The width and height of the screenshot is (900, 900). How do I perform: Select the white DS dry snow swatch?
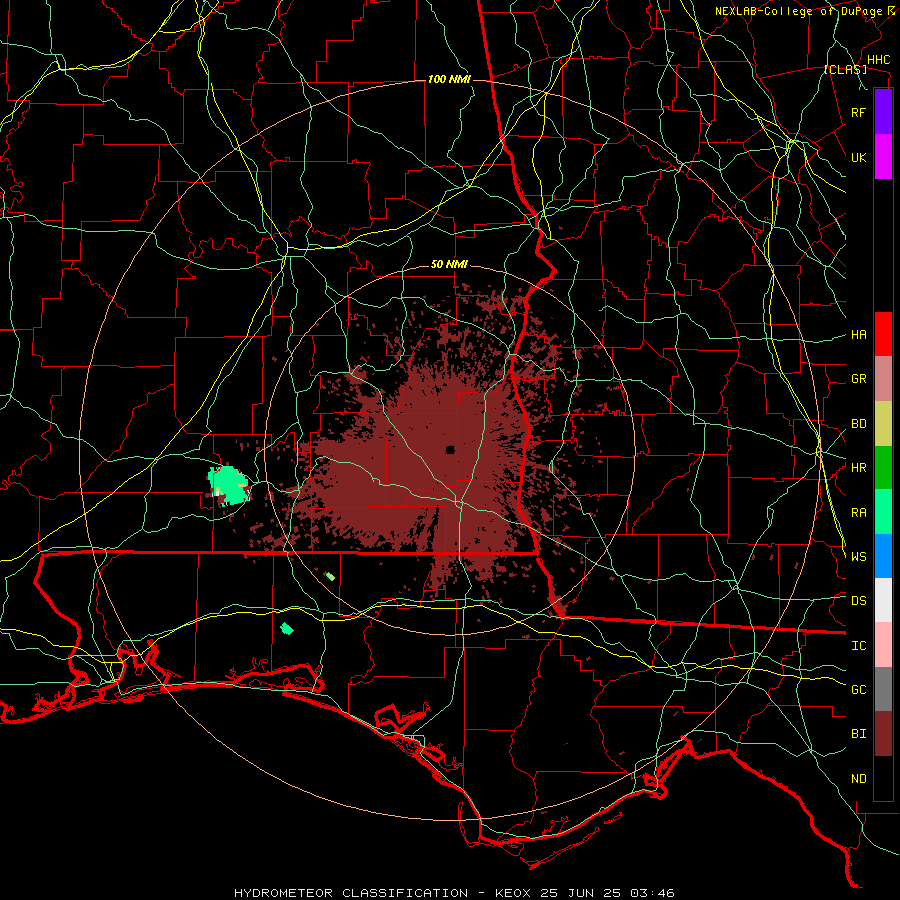(x=883, y=600)
